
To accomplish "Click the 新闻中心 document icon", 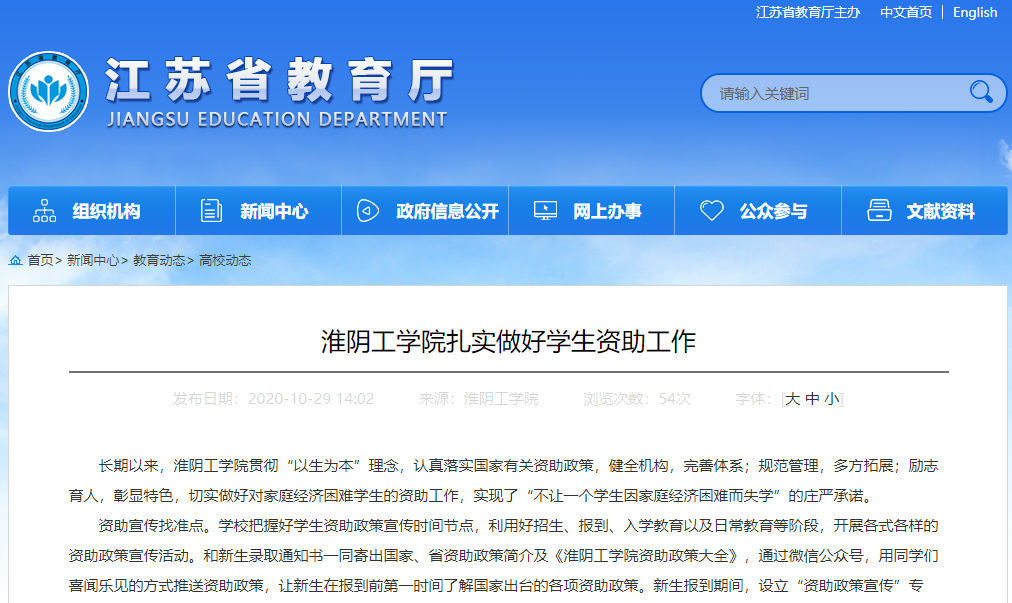I will [211, 211].
